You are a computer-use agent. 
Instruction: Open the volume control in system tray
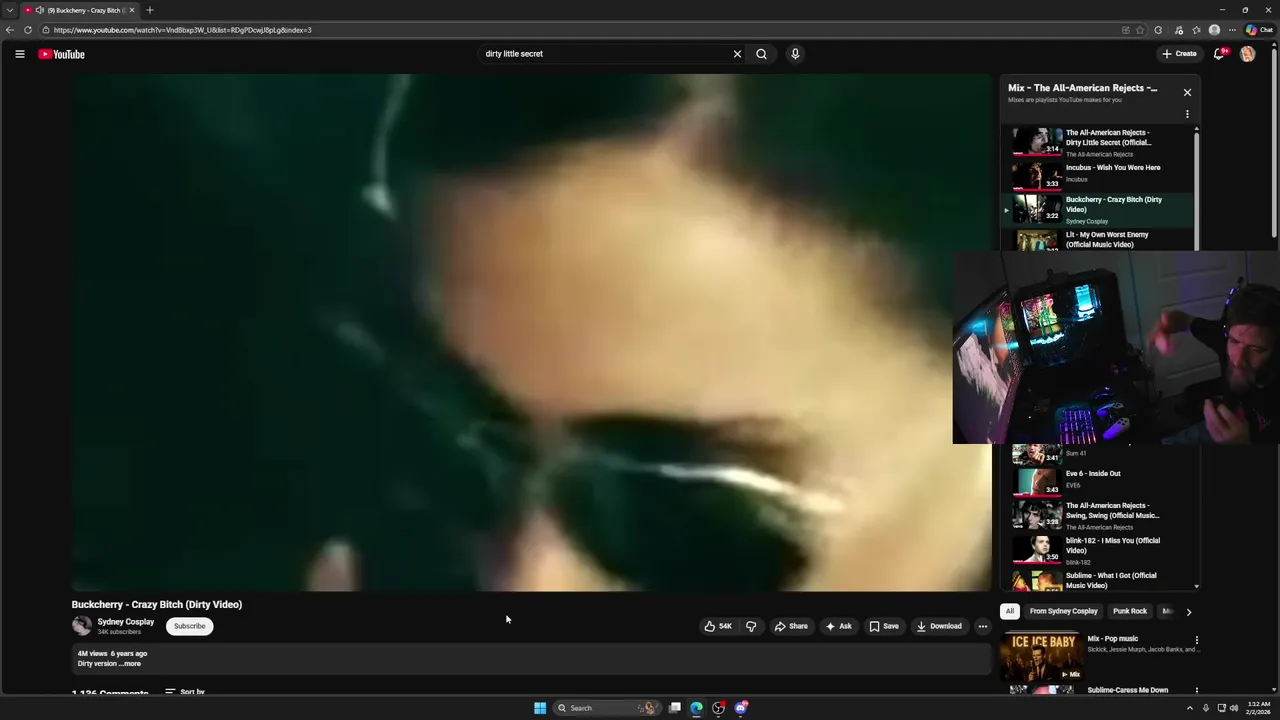tap(1233, 708)
